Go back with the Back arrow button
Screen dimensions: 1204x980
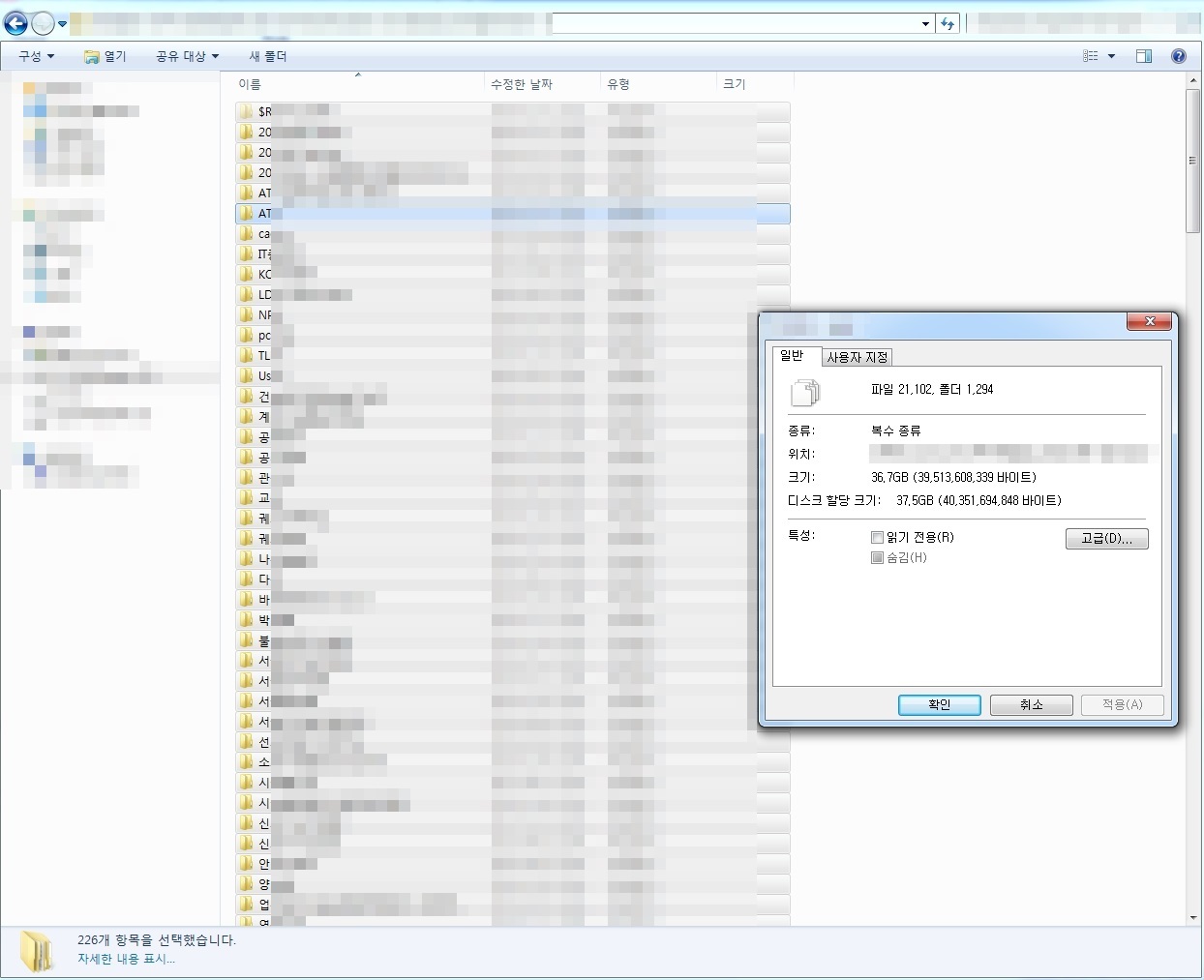tap(15, 23)
